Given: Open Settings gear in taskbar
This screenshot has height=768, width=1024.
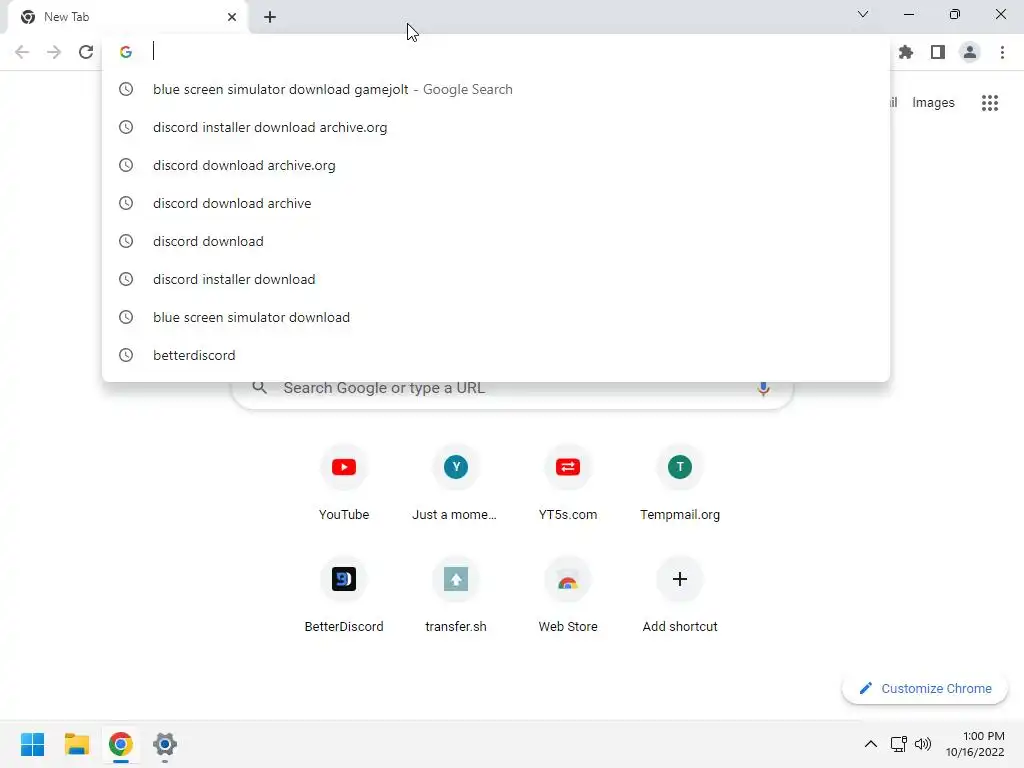Looking at the screenshot, I should tap(165, 744).
